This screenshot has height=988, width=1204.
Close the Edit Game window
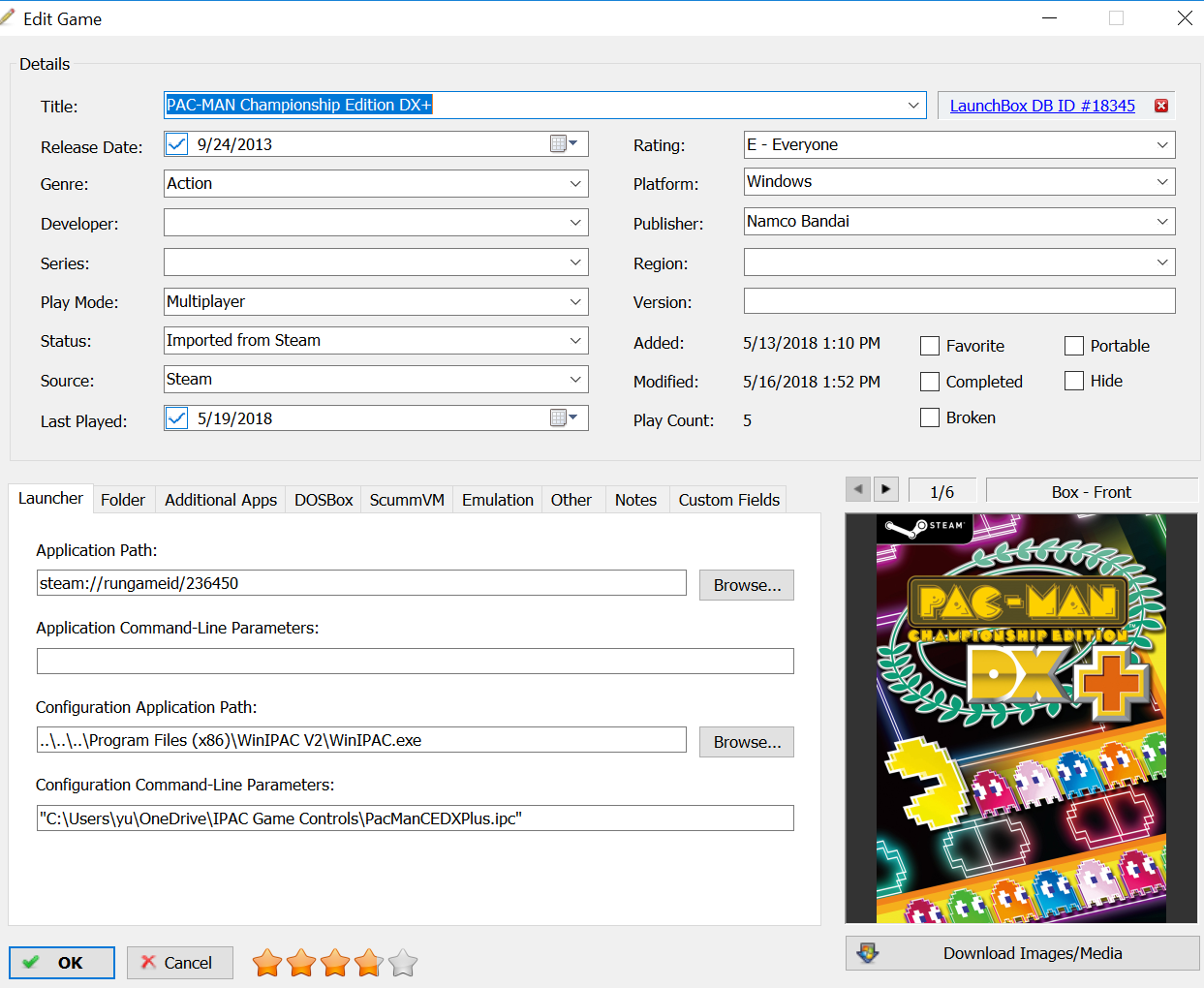[x=1185, y=18]
